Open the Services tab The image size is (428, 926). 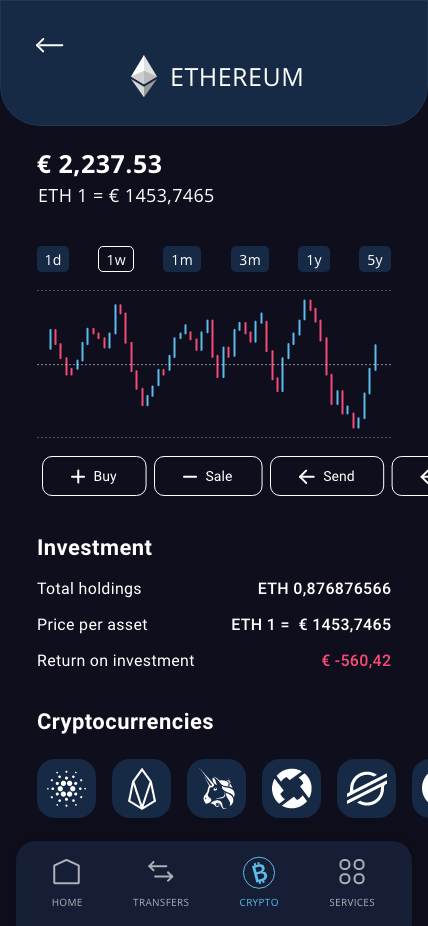[x=352, y=883]
